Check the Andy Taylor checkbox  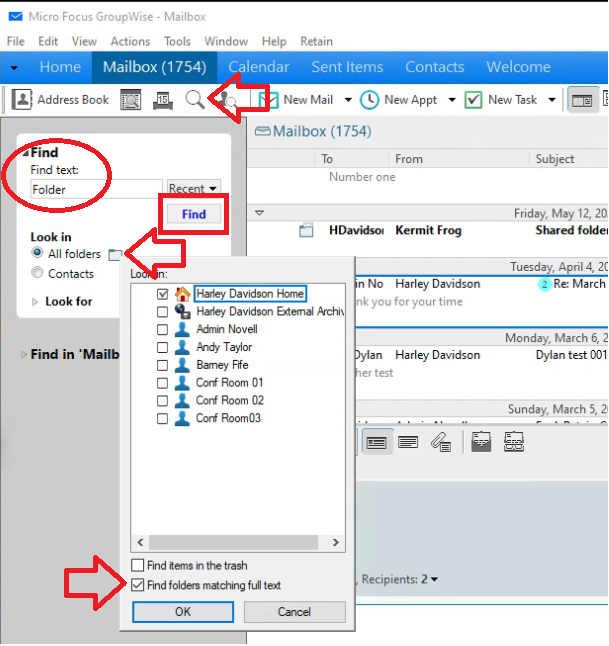(163, 347)
